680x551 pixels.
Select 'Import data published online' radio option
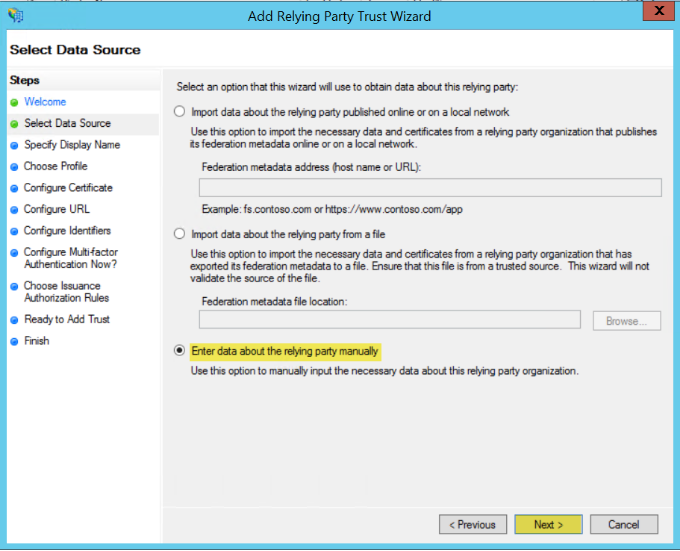[180, 112]
